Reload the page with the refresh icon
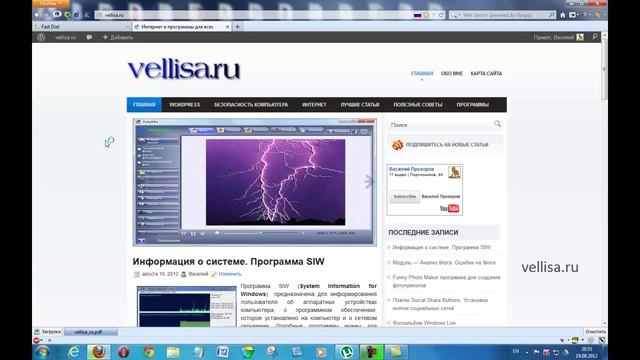This screenshot has width=640, height=360. coord(441,15)
